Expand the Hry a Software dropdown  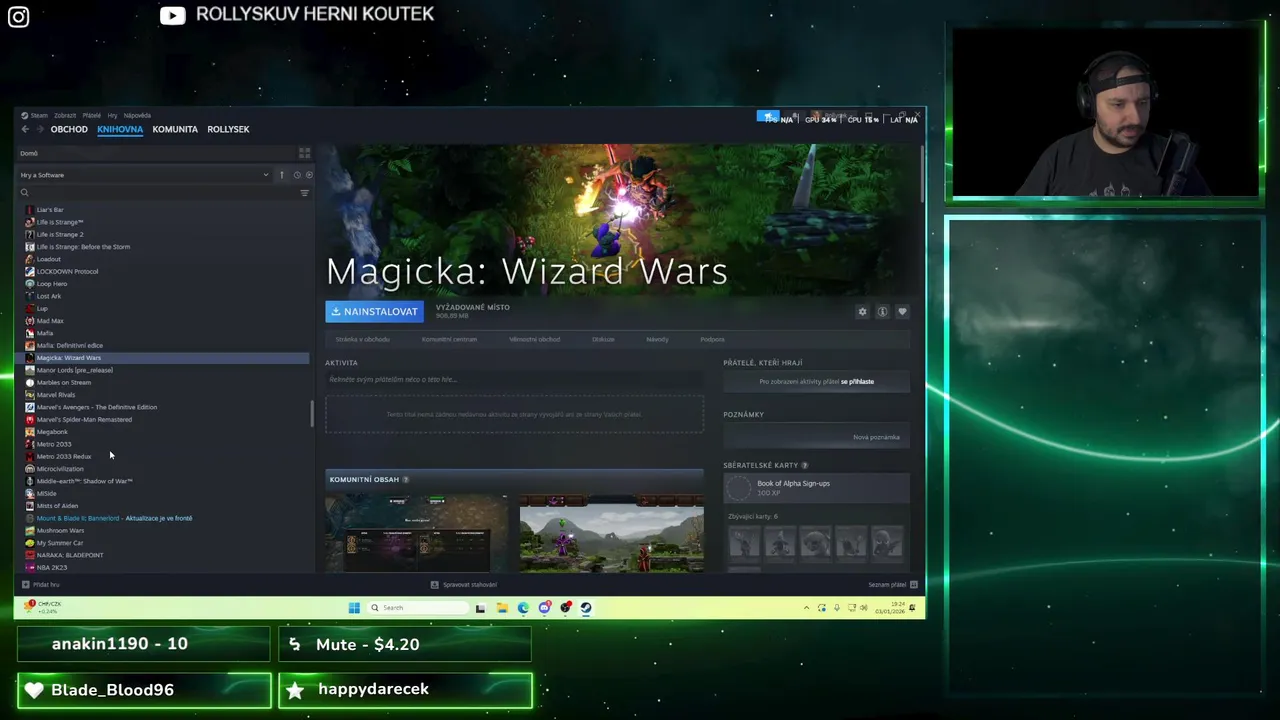145,175
